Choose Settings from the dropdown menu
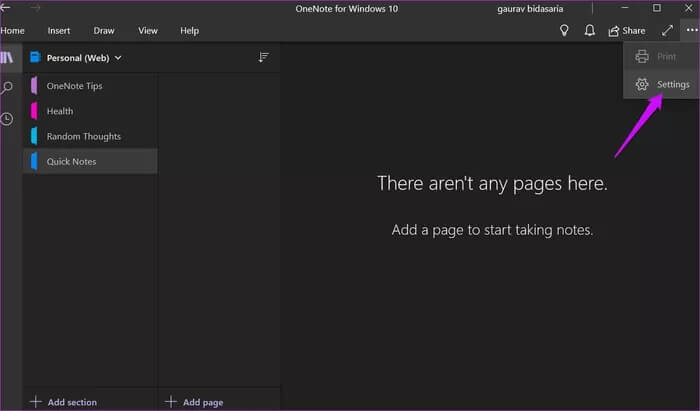The height and width of the screenshot is (411, 700). point(661,84)
